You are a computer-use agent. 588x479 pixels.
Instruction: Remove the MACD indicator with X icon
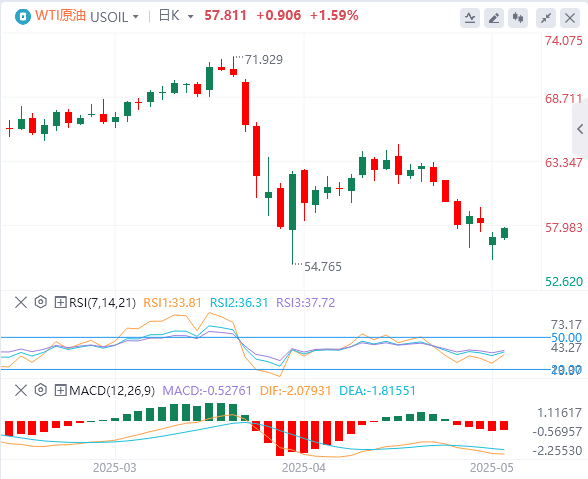21,390
